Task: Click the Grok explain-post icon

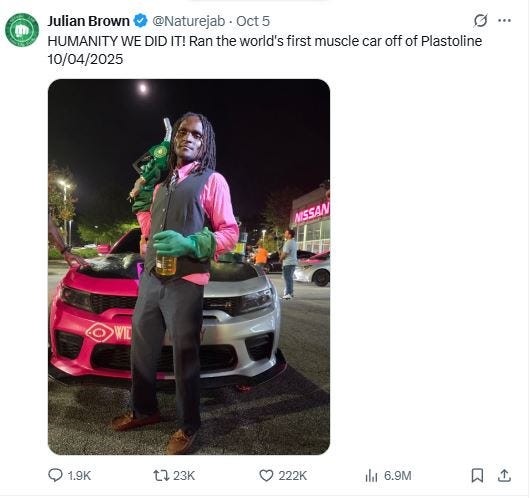Action: (x=480, y=21)
